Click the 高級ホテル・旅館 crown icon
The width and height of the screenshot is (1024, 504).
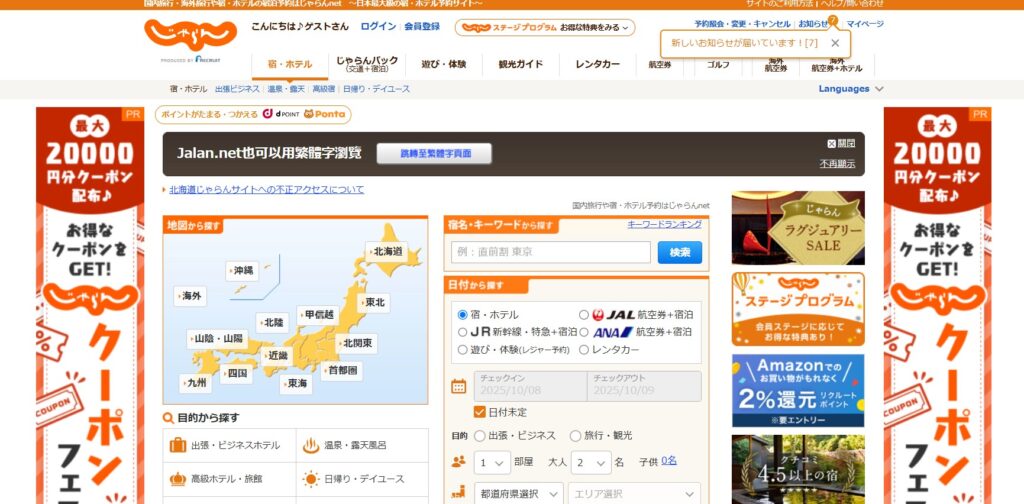(x=178, y=479)
